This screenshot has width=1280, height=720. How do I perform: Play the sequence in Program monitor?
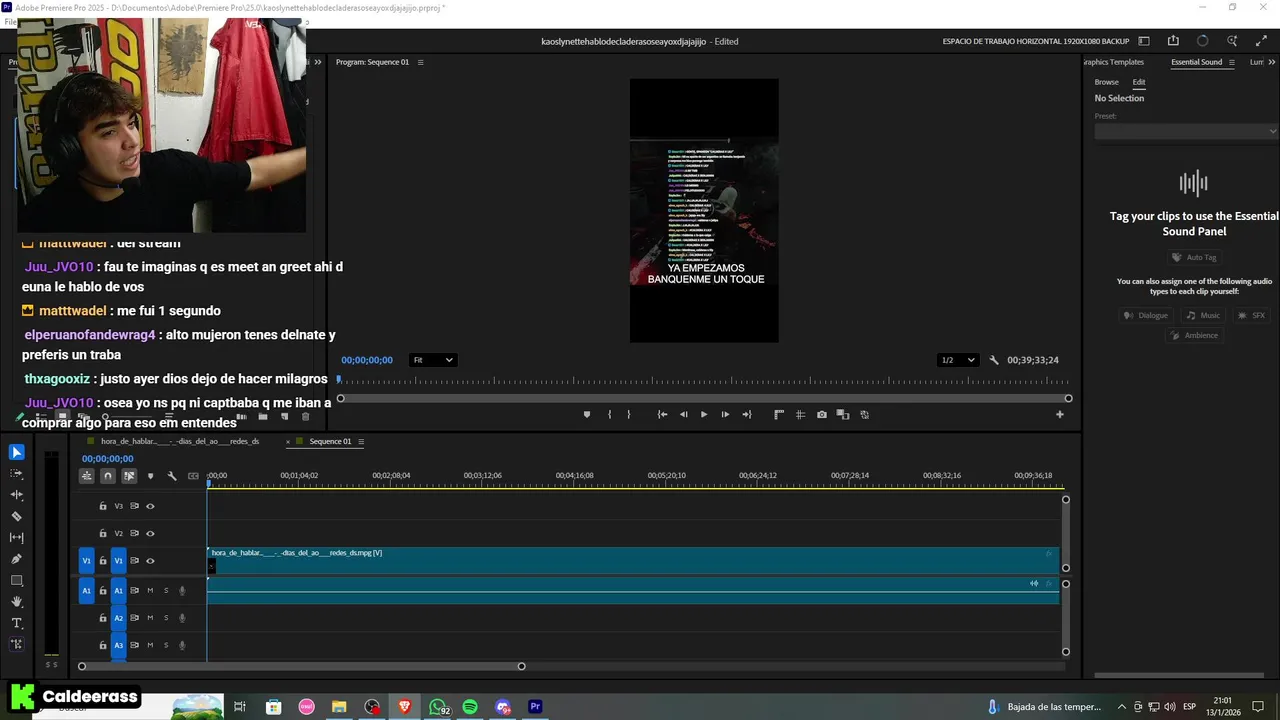click(704, 414)
